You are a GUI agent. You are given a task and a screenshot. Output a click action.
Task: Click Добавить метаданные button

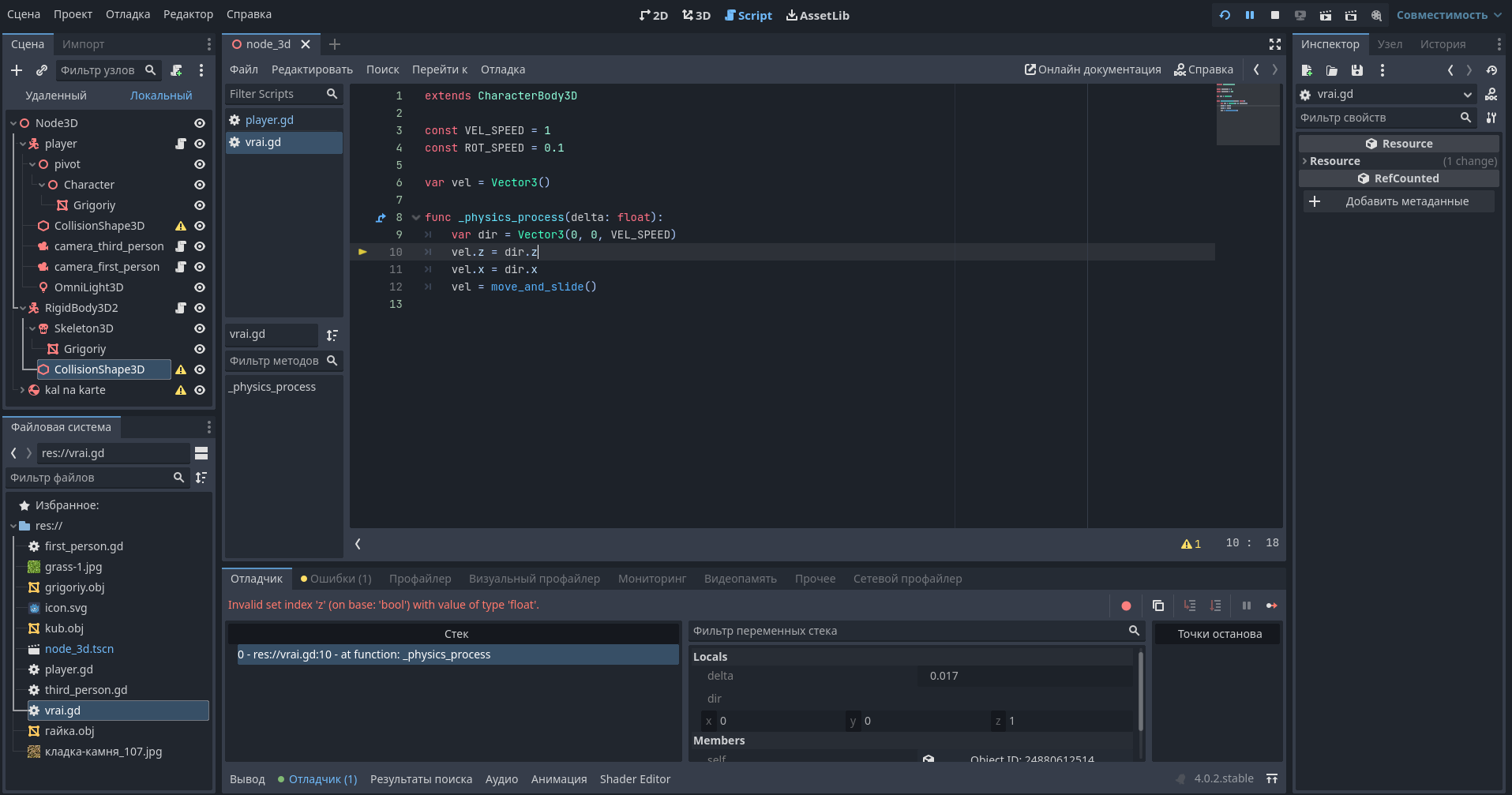[1398, 201]
